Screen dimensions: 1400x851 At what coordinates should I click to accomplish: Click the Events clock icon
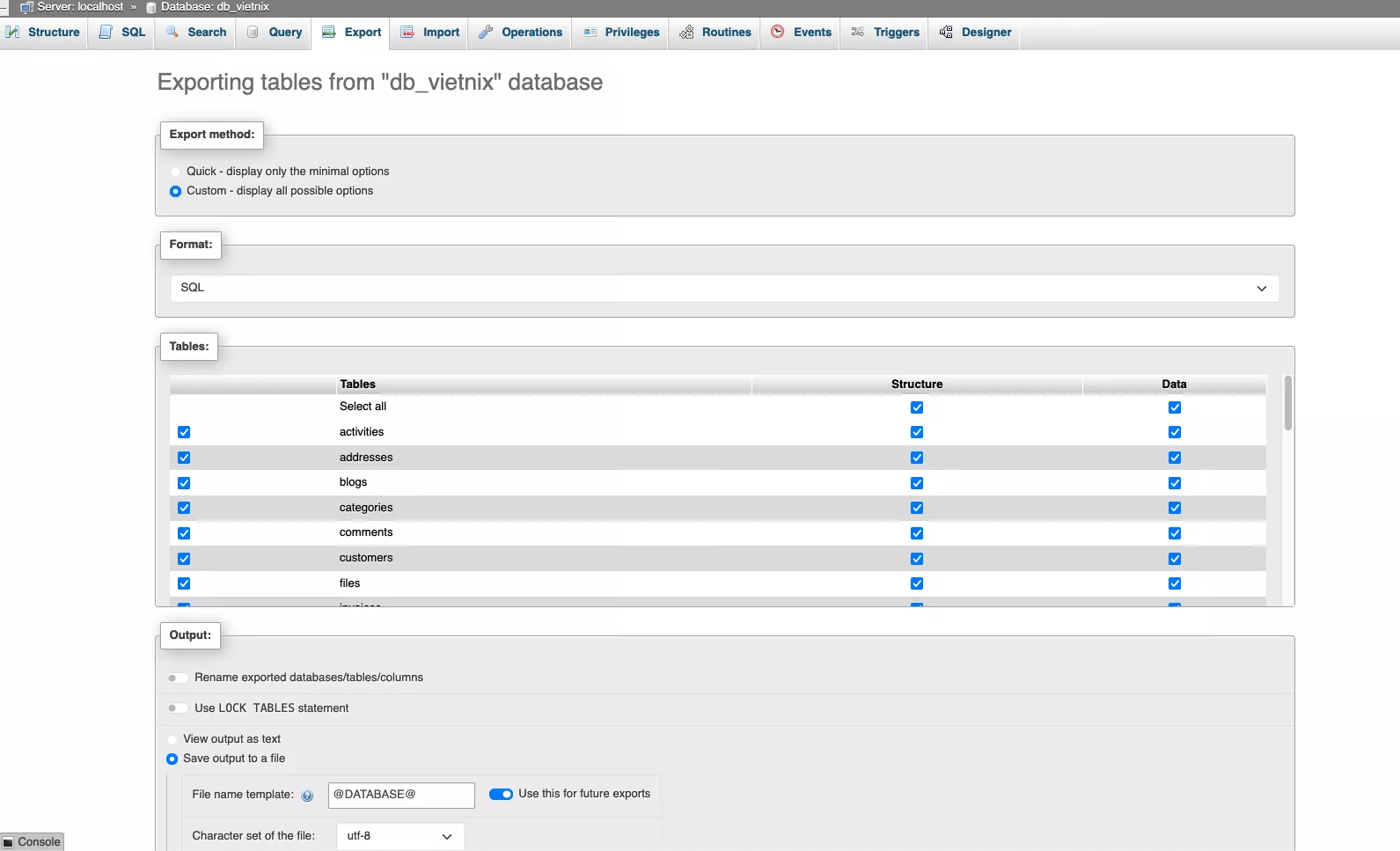pos(778,32)
